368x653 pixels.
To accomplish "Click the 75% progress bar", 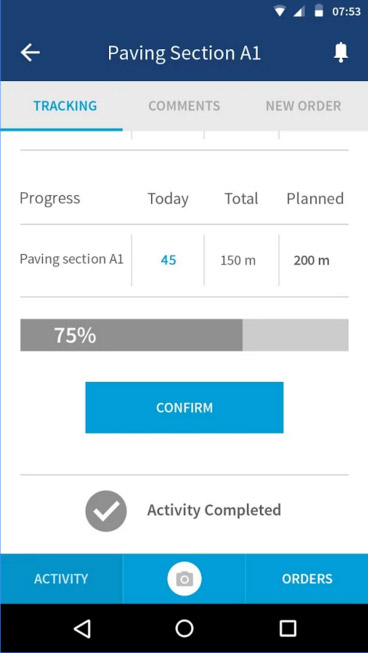I will [x=184, y=335].
